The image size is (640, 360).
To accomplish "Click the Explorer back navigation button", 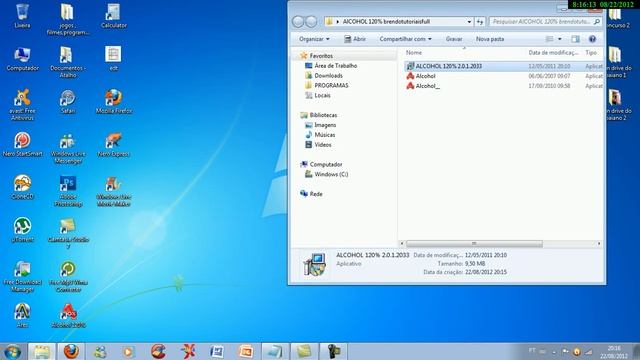I will pyautogui.click(x=298, y=22).
